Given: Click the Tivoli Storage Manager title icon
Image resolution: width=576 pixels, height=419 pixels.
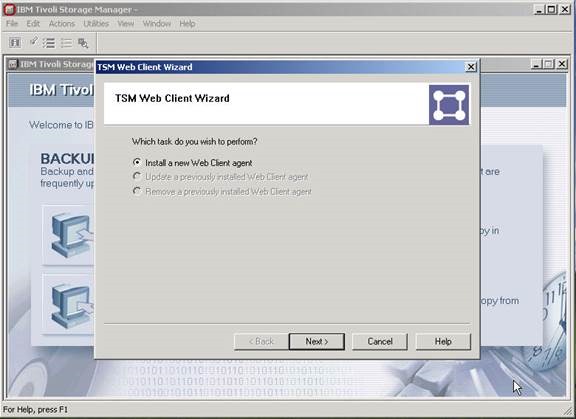Looking at the screenshot, I should [9, 10].
